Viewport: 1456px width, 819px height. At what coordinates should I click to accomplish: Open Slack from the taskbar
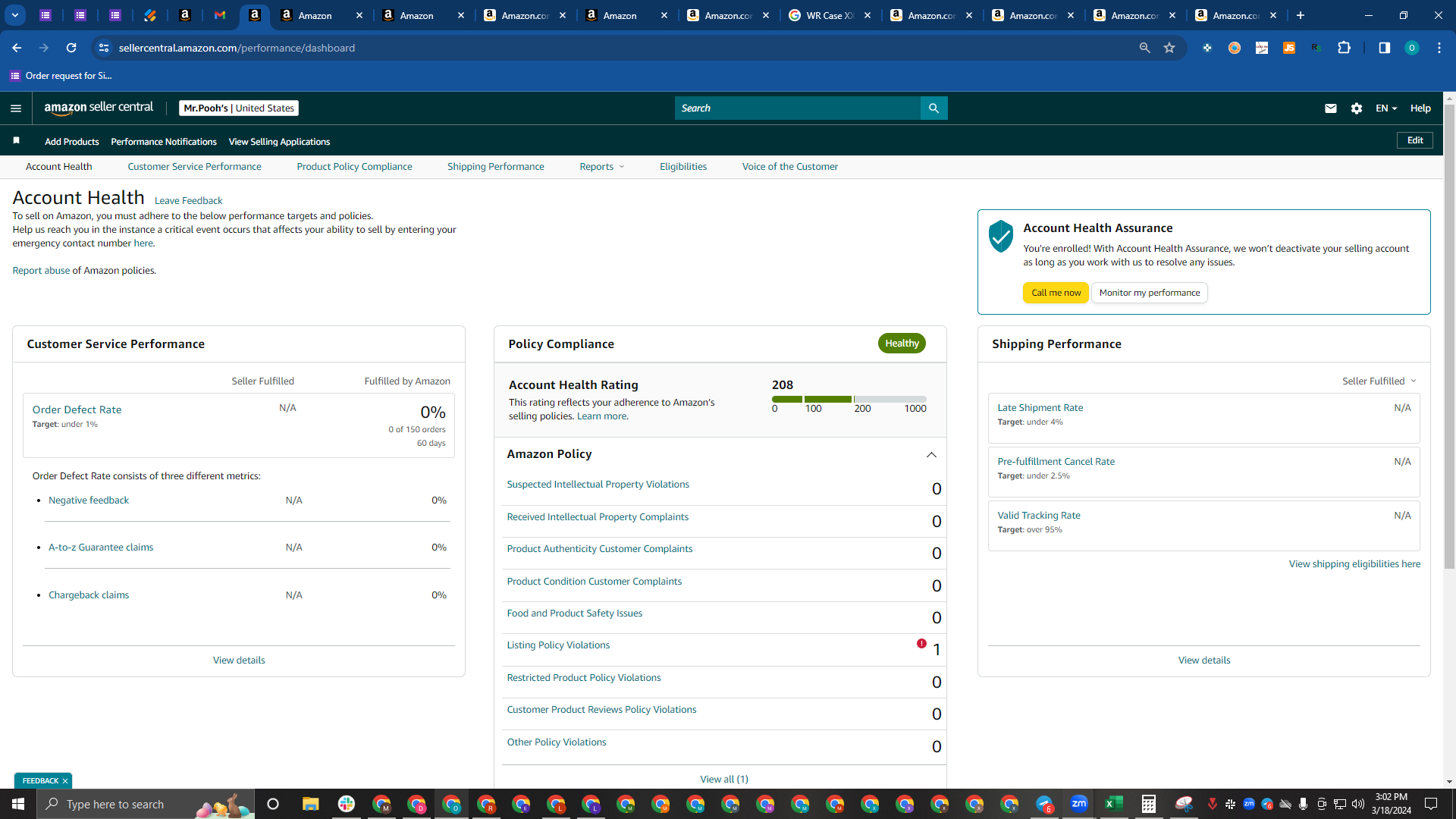point(347,804)
